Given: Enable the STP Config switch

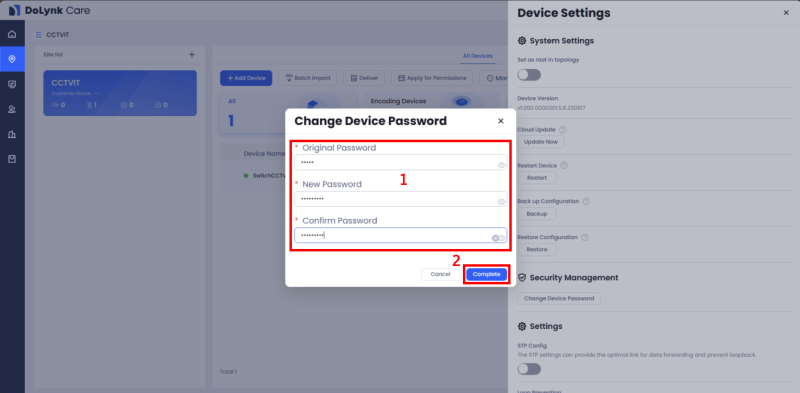Looking at the screenshot, I should tap(529, 369).
